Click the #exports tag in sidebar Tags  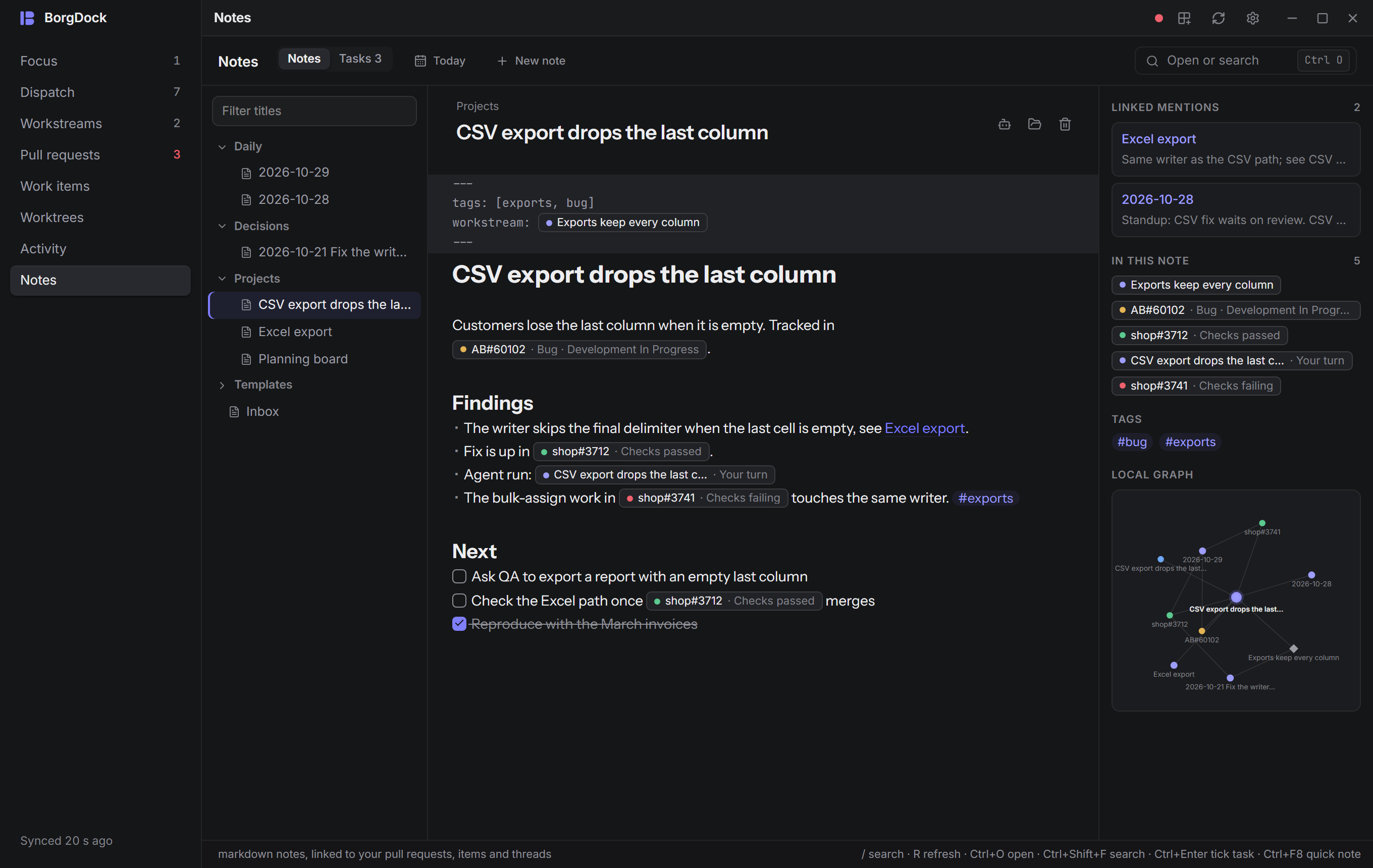[x=1190, y=442]
